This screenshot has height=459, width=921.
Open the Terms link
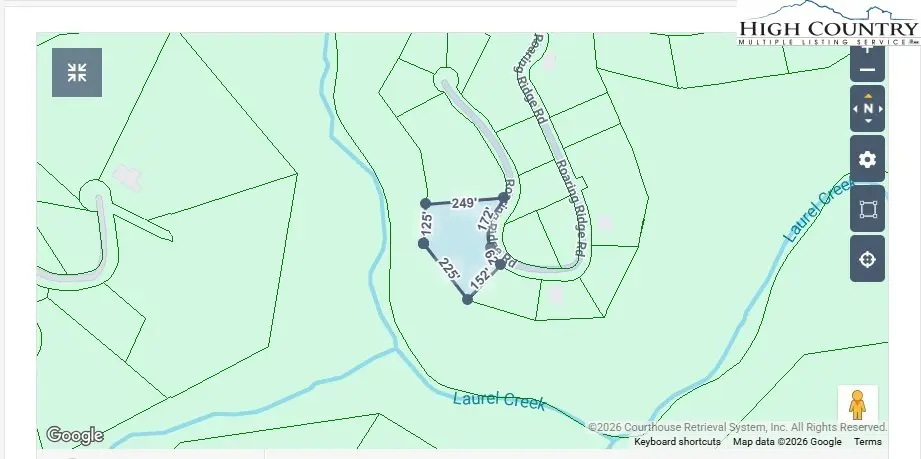tap(867, 442)
